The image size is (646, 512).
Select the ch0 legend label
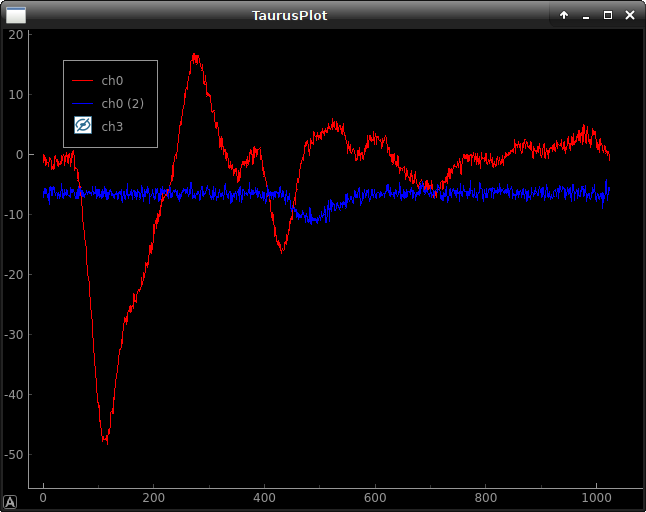(x=112, y=80)
